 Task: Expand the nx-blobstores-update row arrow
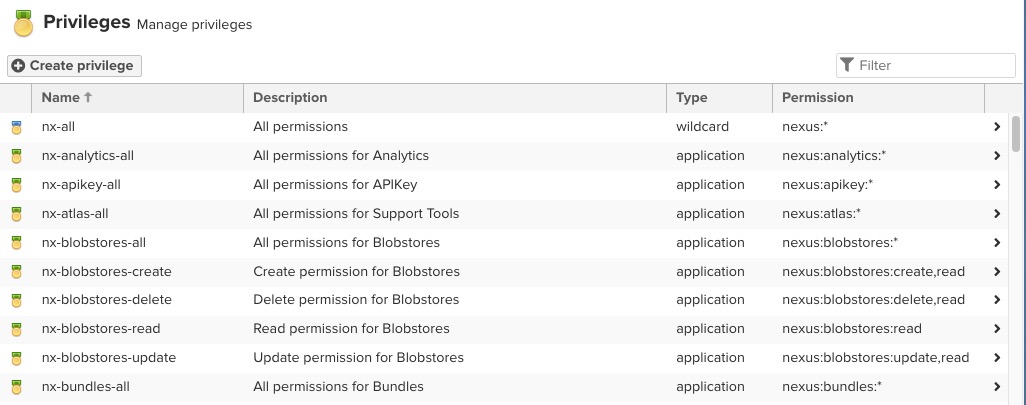pyautogui.click(x=997, y=358)
